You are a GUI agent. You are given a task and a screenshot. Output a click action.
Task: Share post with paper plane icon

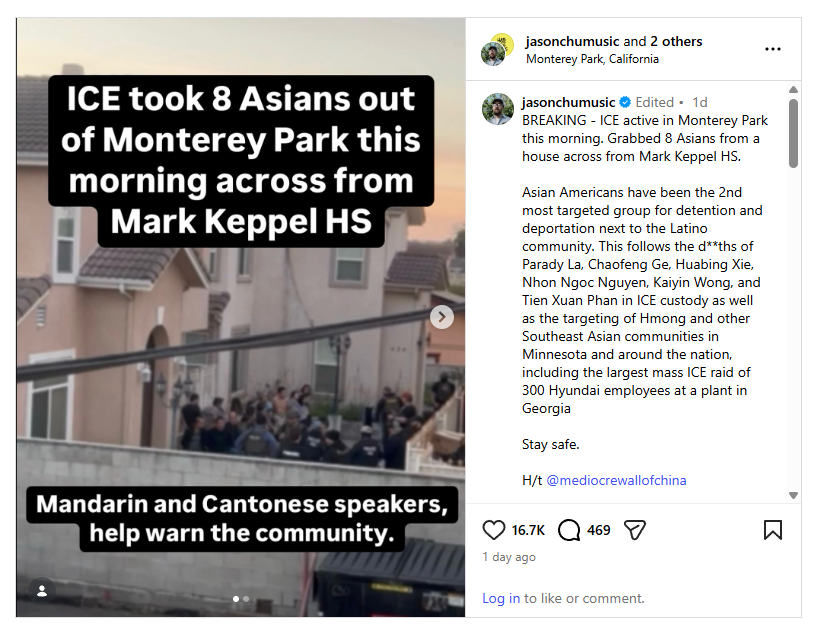[x=635, y=530]
